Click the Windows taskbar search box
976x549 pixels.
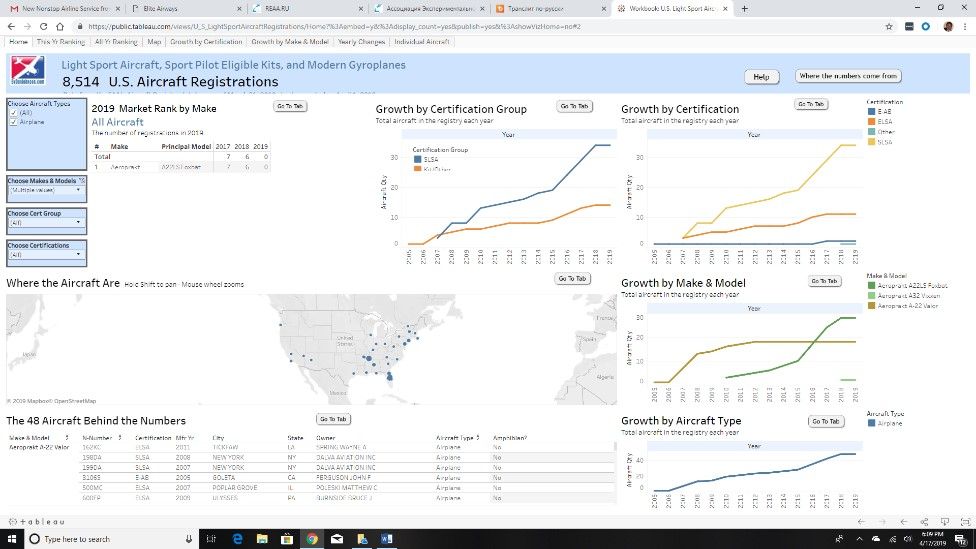[110, 539]
